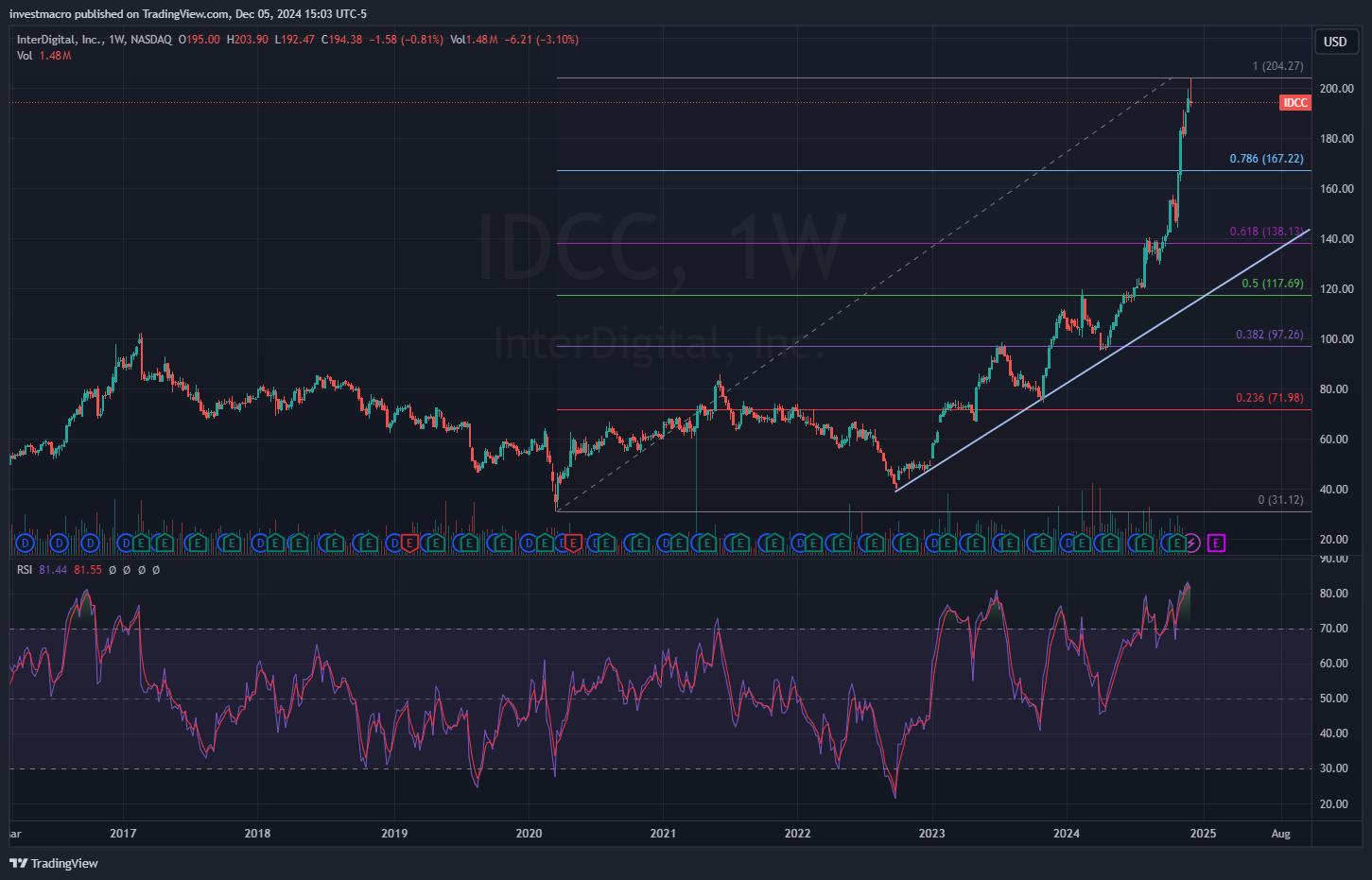Click the 30.00 RSI axis label
1372x880 pixels.
(1334, 768)
